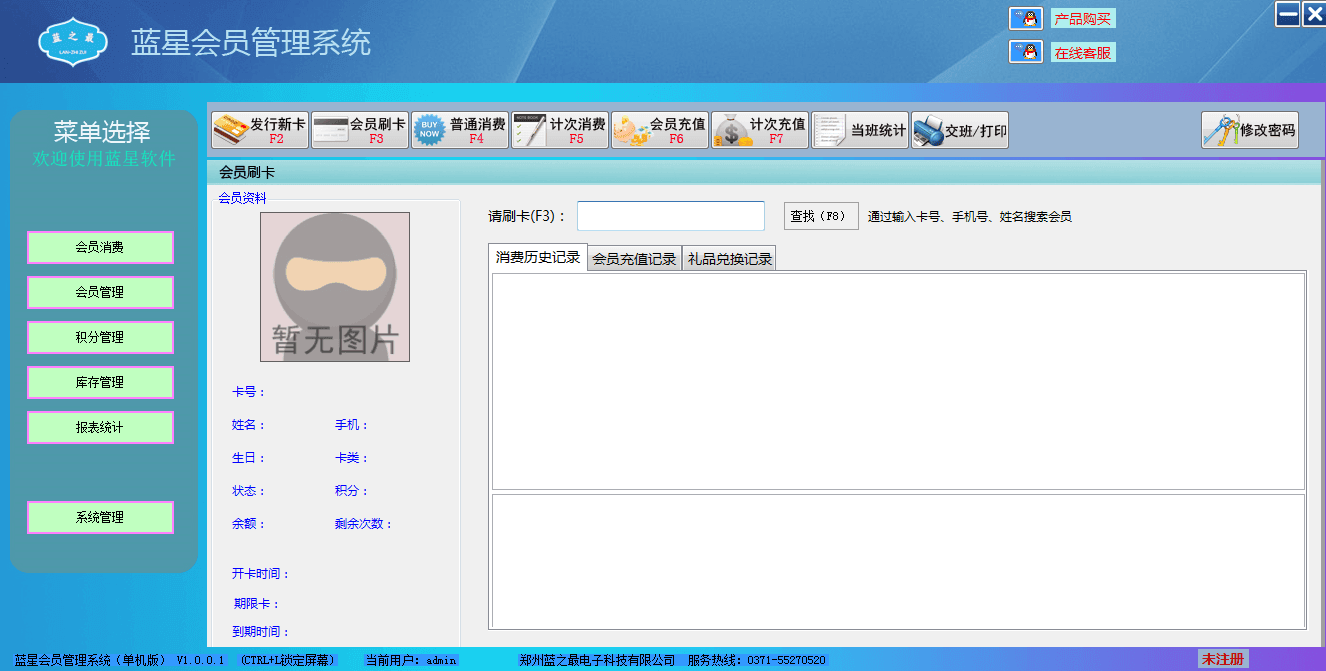Image resolution: width=1326 pixels, height=671 pixels.
Task: Select 会员刷卡 (F3) toolbar button
Action: pos(359,130)
